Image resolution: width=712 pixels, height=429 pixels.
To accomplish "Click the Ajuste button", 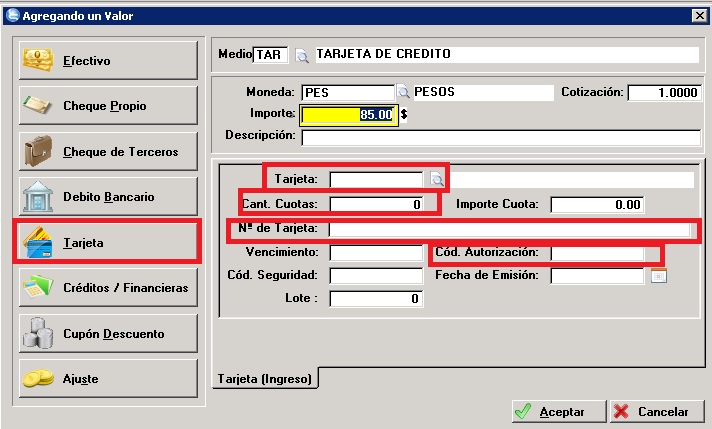I will click(108, 379).
